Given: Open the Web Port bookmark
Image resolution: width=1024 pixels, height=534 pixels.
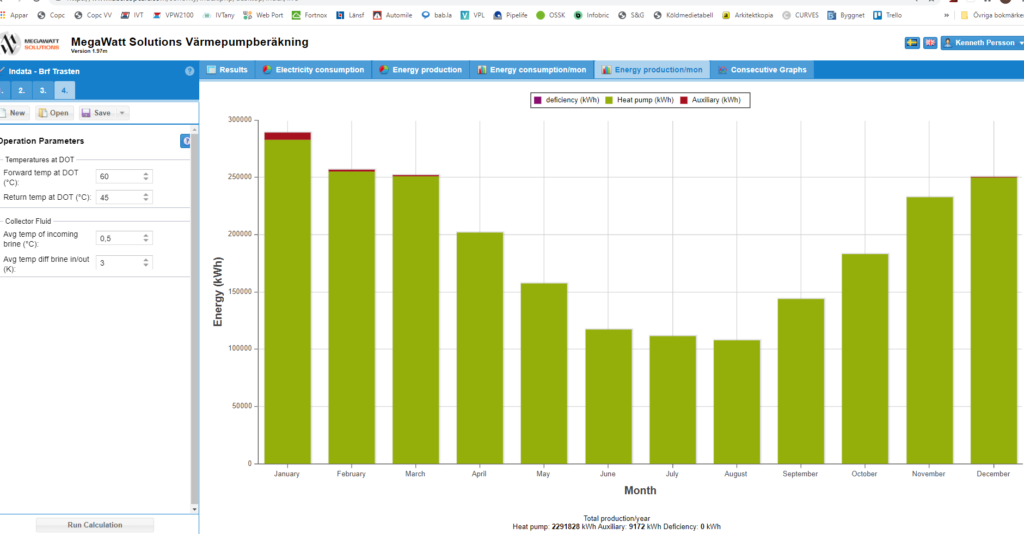Looking at the screenshot, I should coord(263,15).
